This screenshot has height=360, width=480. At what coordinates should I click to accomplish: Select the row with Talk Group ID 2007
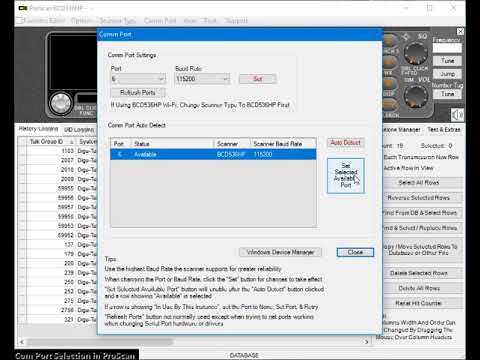(x=57, y=160)
